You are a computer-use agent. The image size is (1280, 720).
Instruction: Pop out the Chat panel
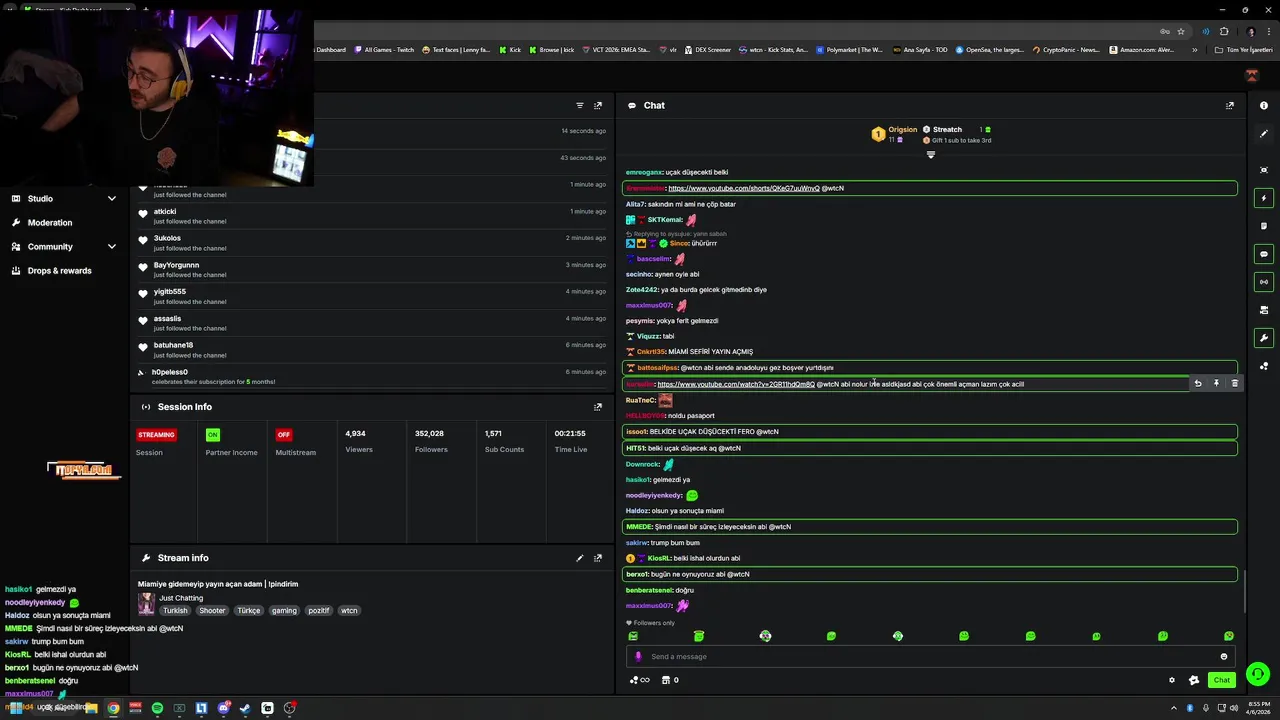point(1230,105)
